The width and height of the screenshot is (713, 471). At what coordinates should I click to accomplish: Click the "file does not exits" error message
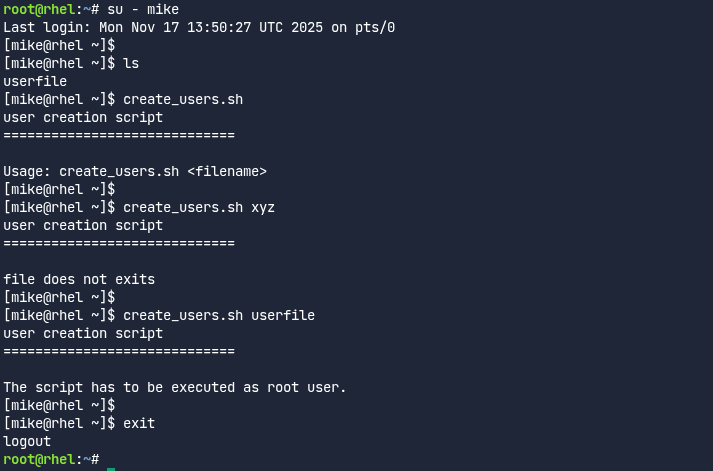pos(79,280)
